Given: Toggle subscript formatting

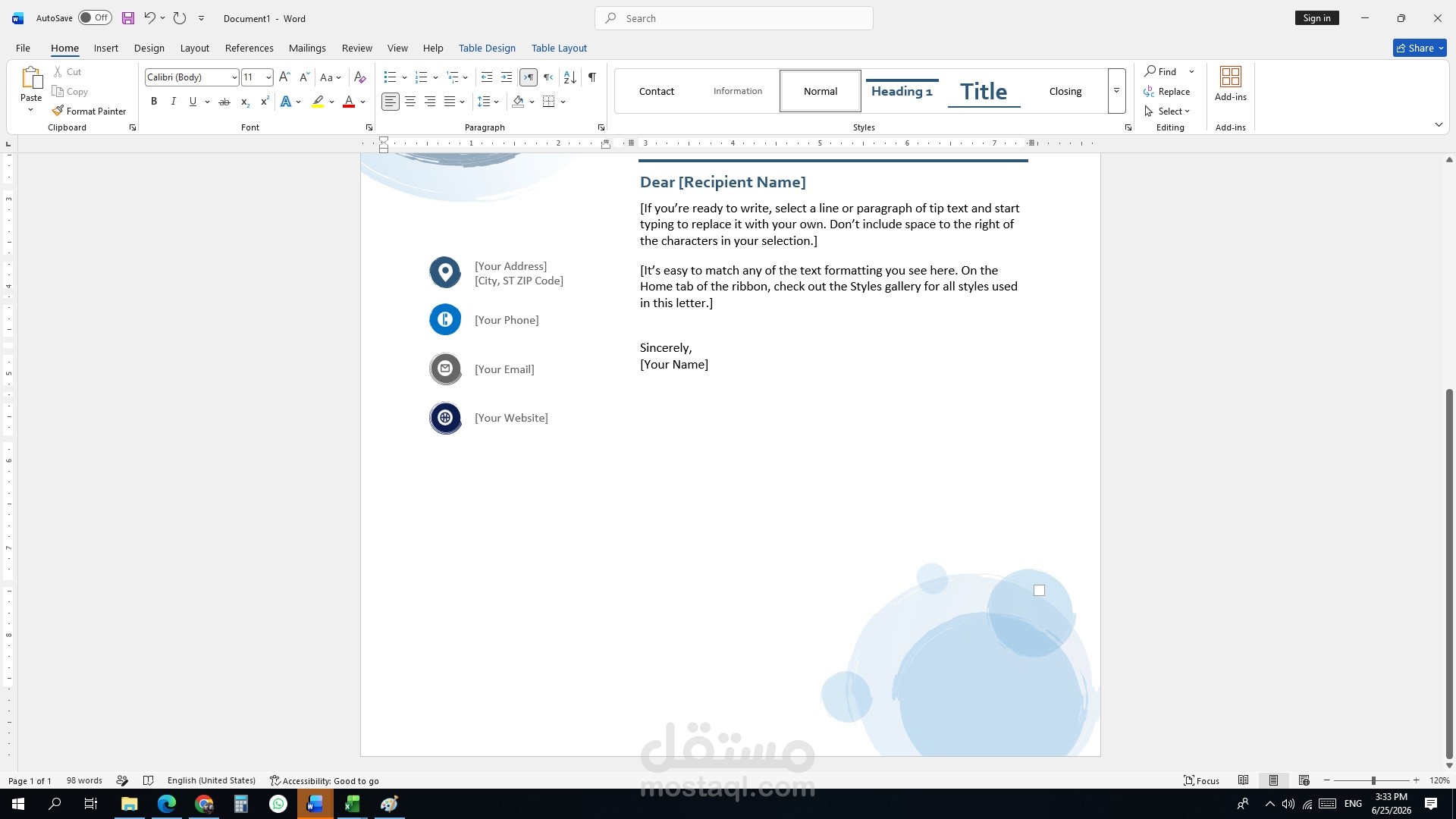Looking at the screenshot, I should tap(245, 102).
